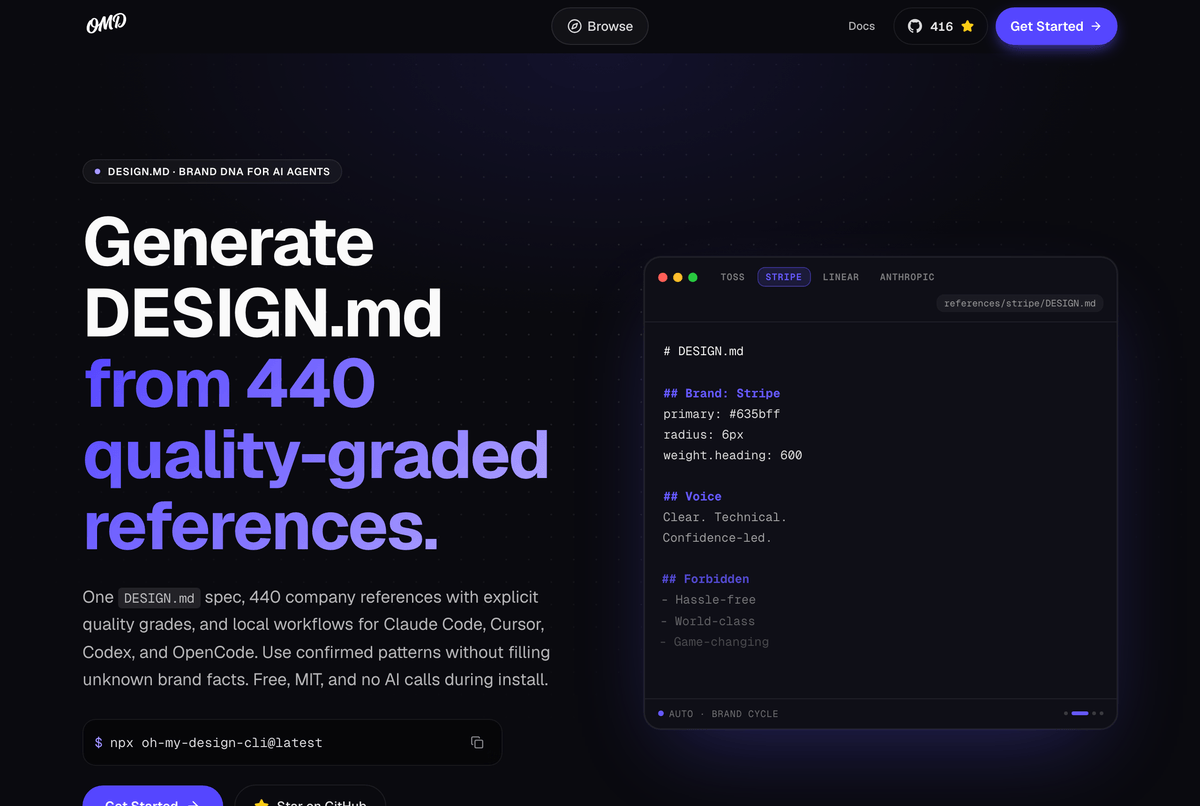Copy the npx command with copy icon
This screenshot has width=1200, height=806.
point(477,743)
